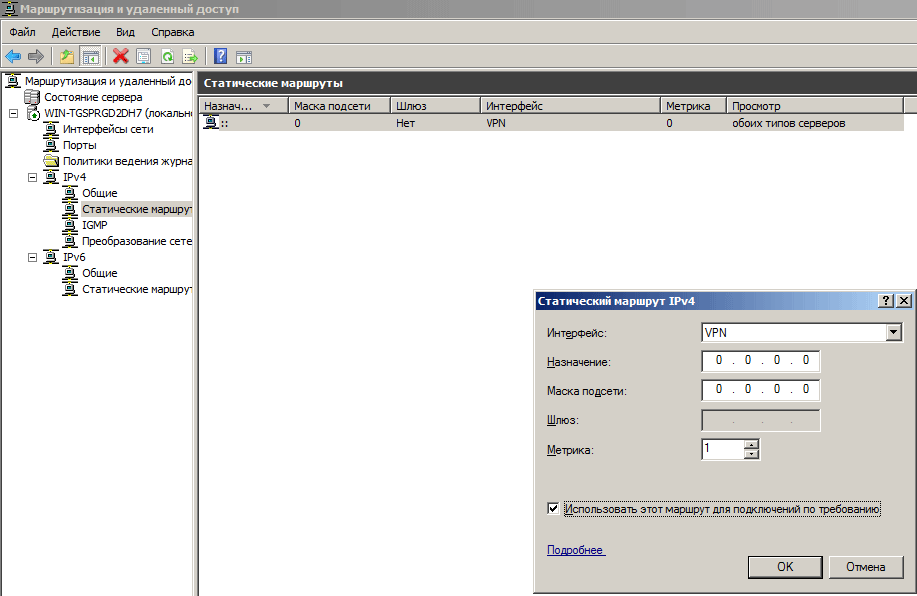Screen dimensions: 917x596
Task: Click the blue Back arrow toolbar icon
Action: click(x=13, y=56)
